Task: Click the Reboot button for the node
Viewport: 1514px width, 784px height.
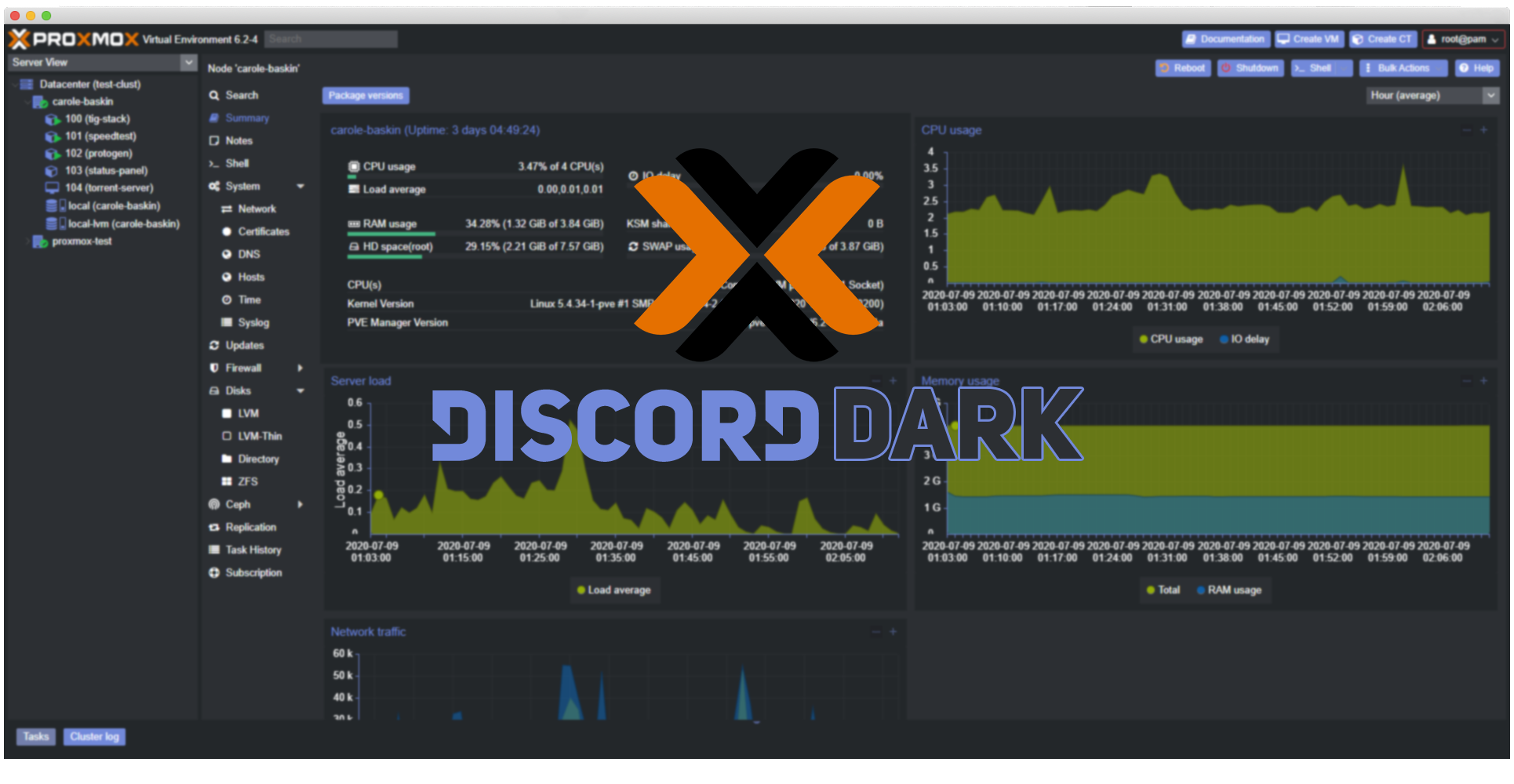Action: (x=1183, y=68)
